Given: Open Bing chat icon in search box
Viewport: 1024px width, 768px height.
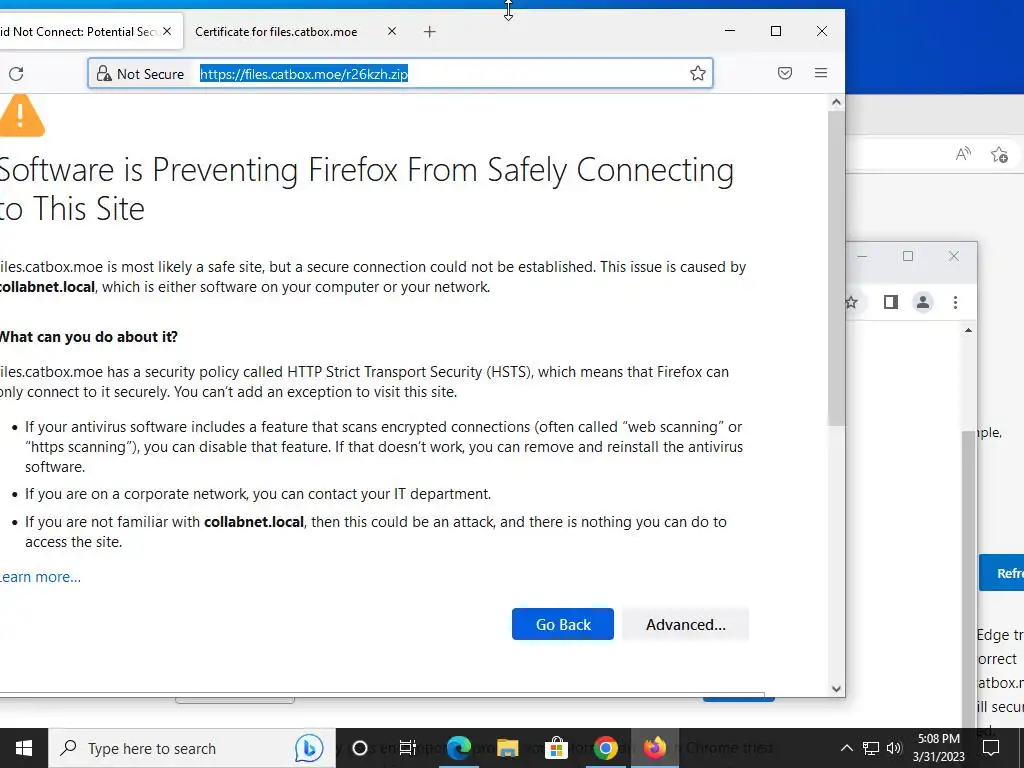Looking at the screenshot, I should [x=309, y=748].
